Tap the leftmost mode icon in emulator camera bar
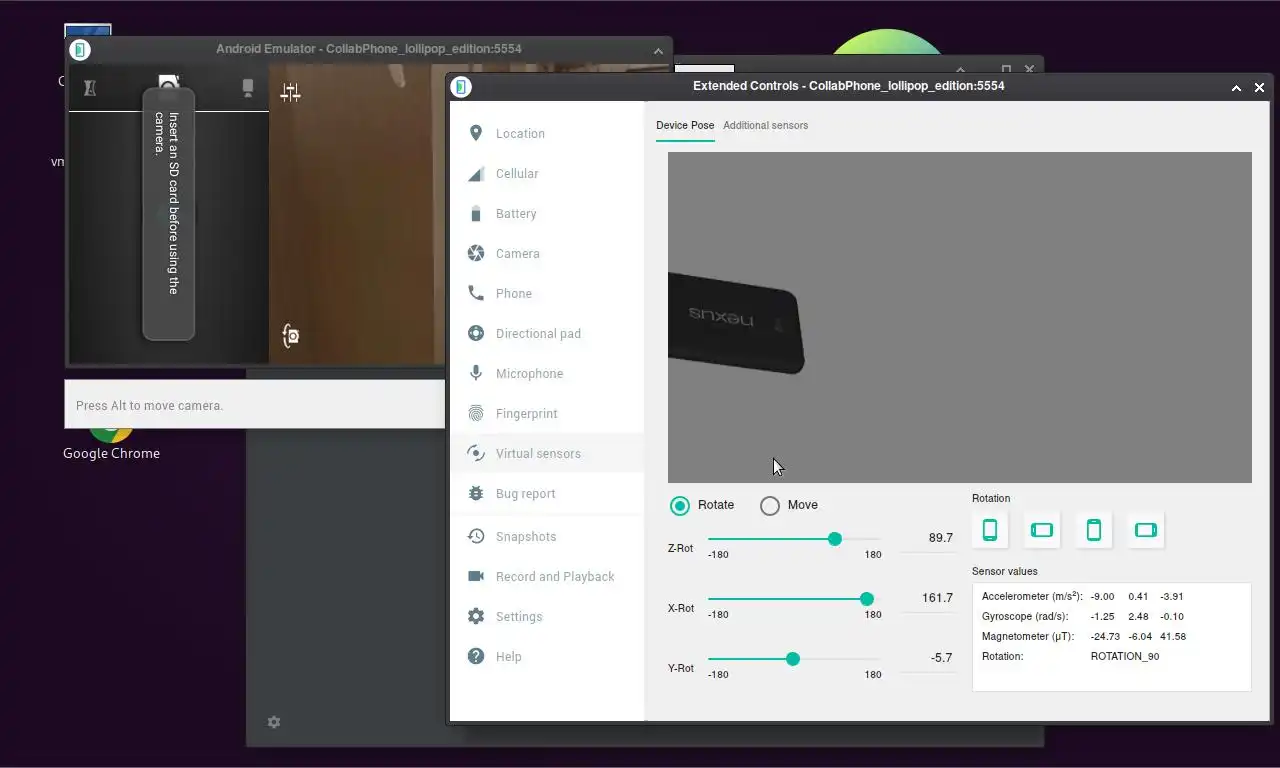This screenshot has height=768, width=1280. 90,88
